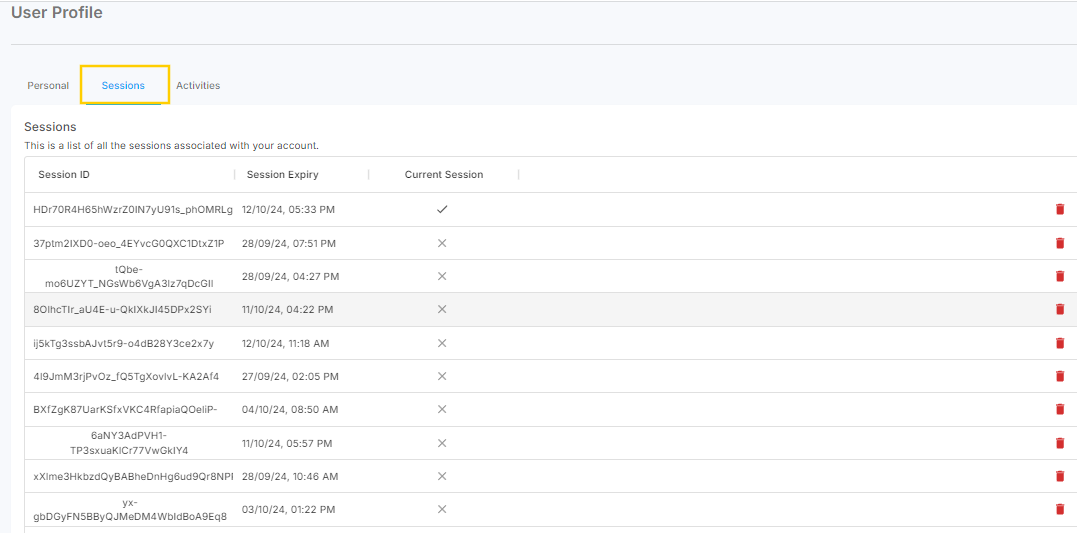The image size is (1077, 533).
Task: Delete session expiring 28/09/24, 10:46 AM
Action: pyautogui.click(x=1060, y=476)
